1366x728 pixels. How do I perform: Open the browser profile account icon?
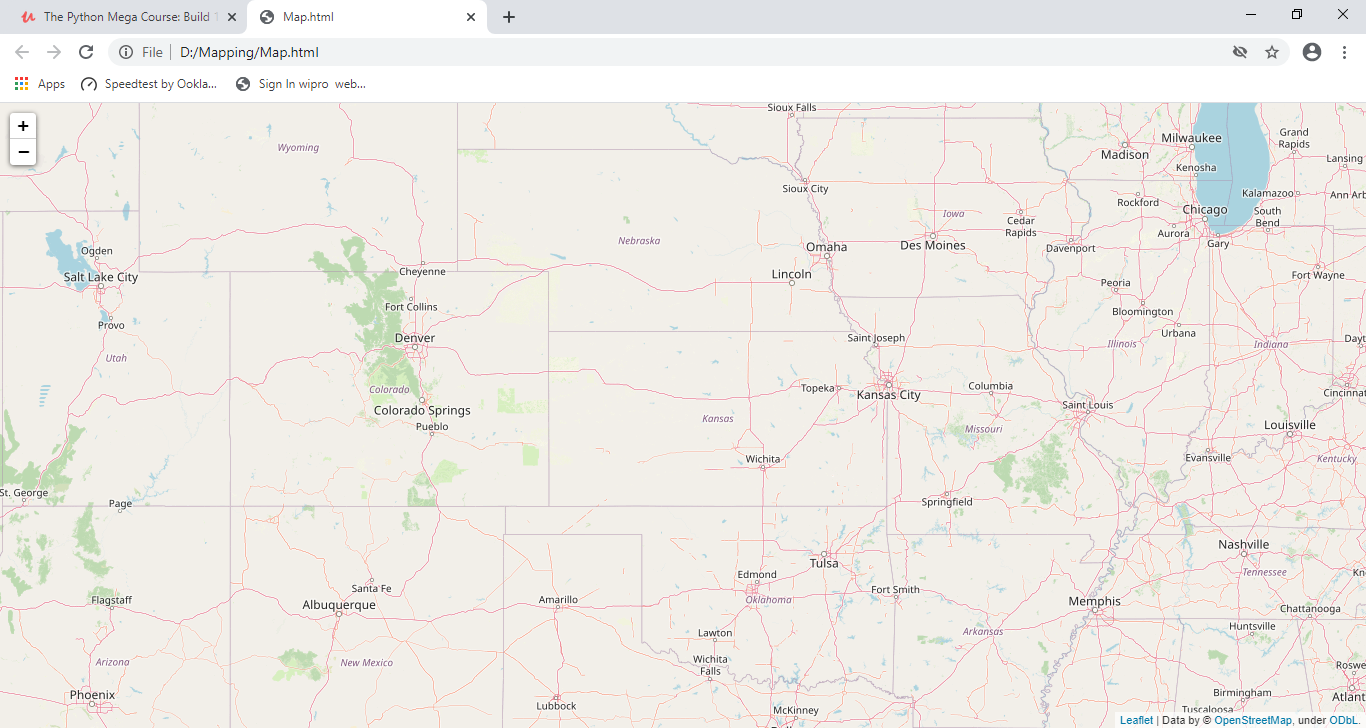click(1311, 51)
